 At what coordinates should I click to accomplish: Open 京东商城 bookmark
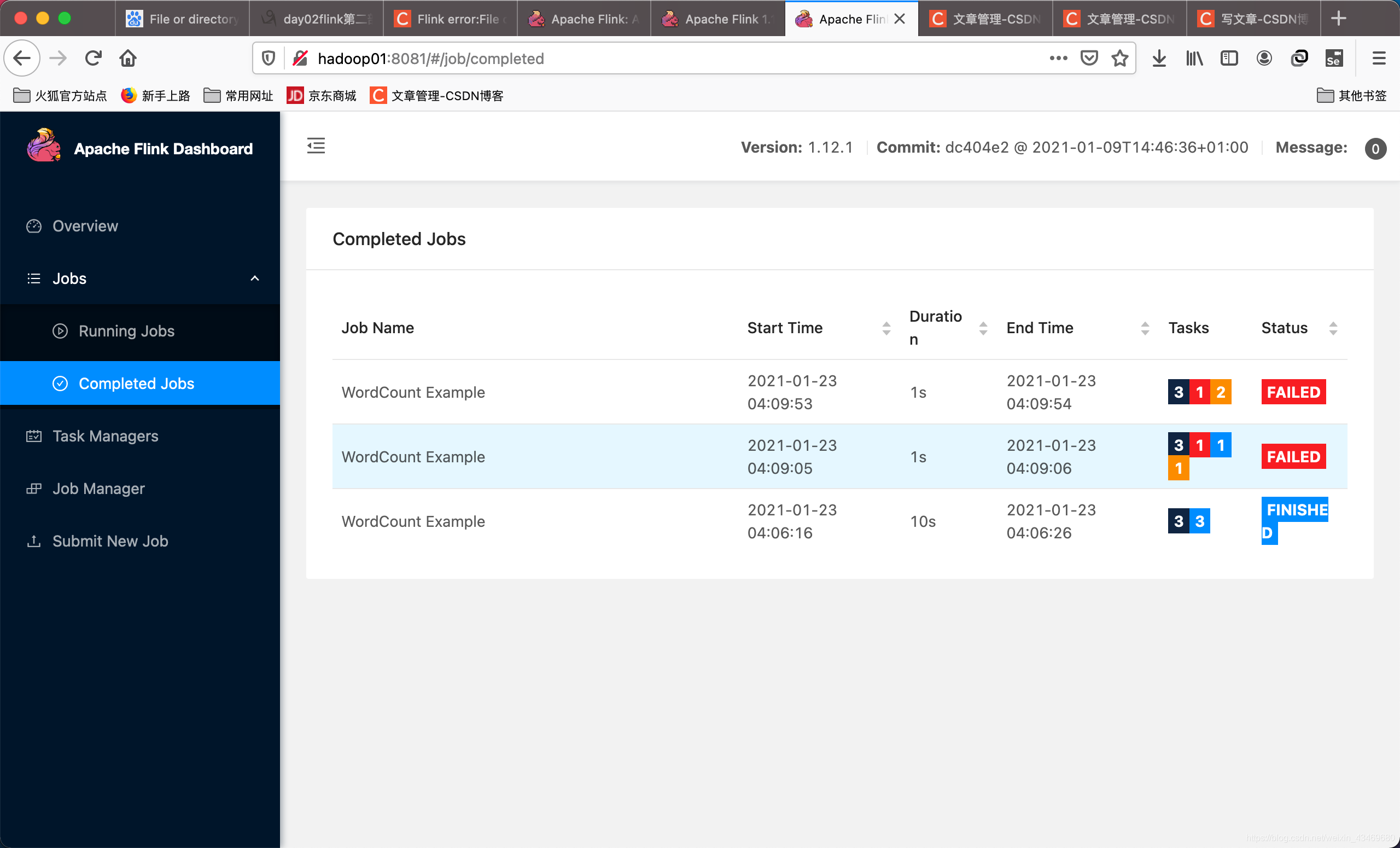coord(322,96)
